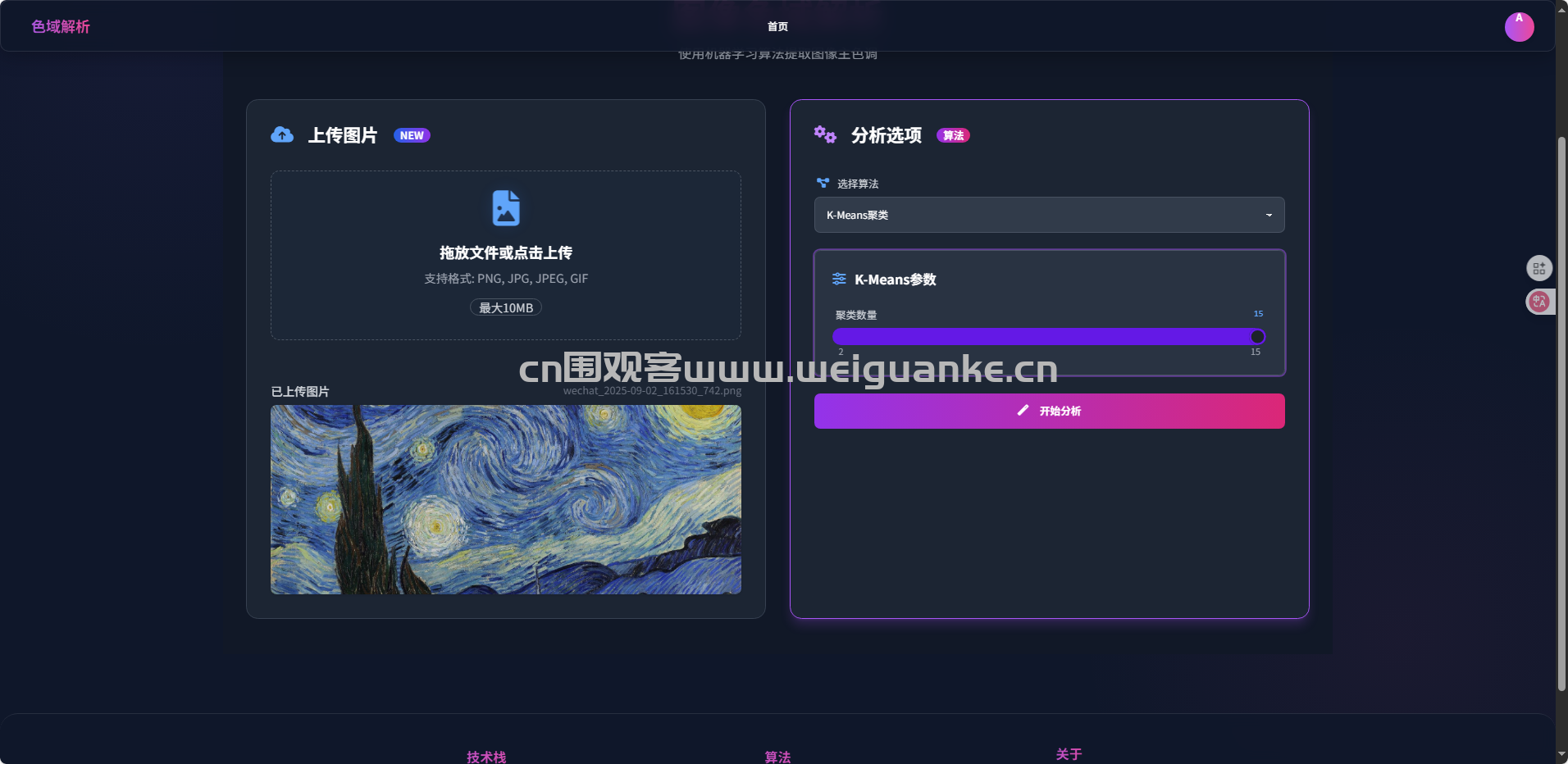Screen dimensions: 1568x764
Task: Click the slider minimum label 2
Action: (841, 352)
